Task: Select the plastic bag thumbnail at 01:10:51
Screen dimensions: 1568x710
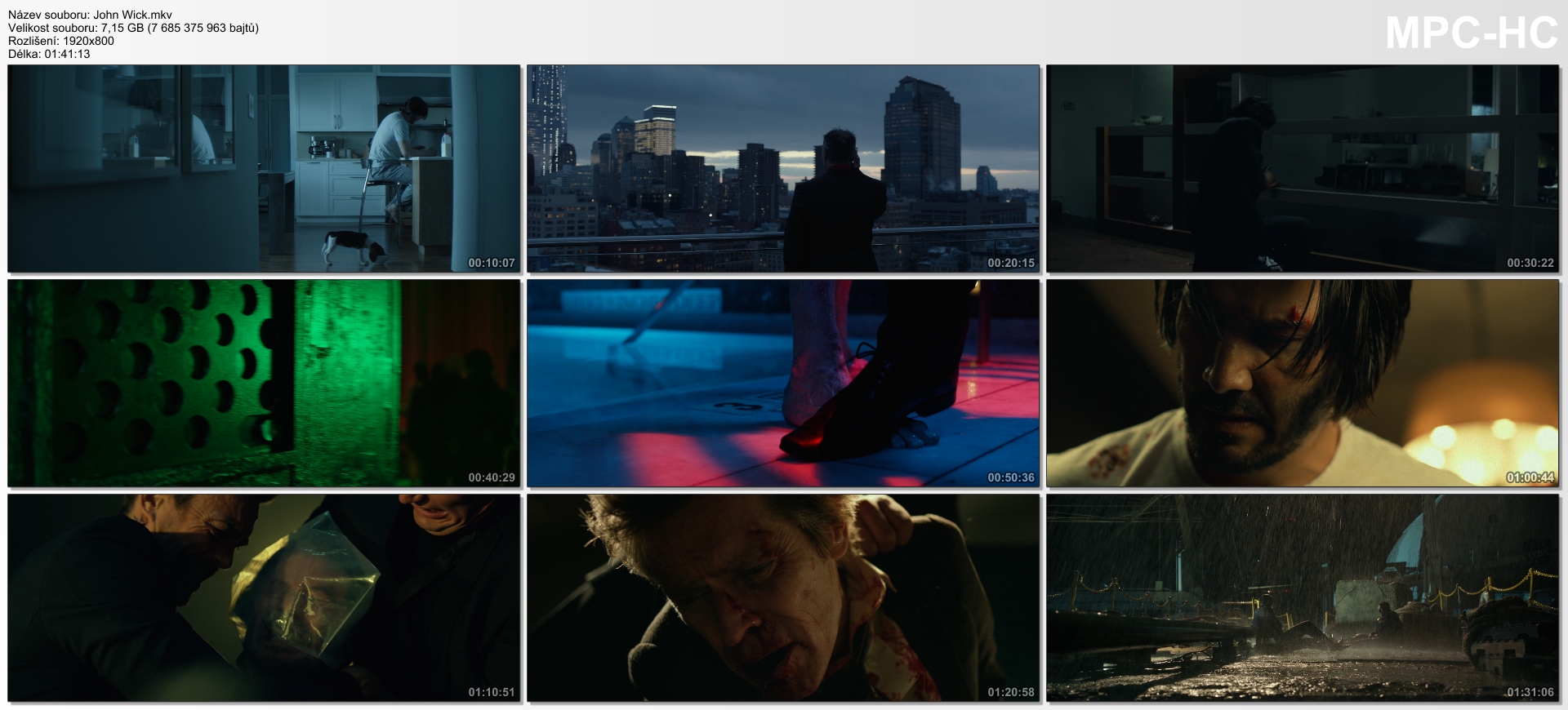Action: click(x=264, y=598)
